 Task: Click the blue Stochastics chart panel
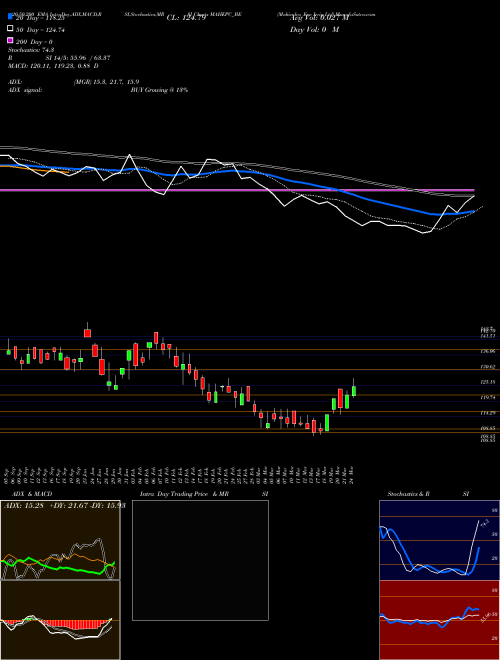(439, 540)
